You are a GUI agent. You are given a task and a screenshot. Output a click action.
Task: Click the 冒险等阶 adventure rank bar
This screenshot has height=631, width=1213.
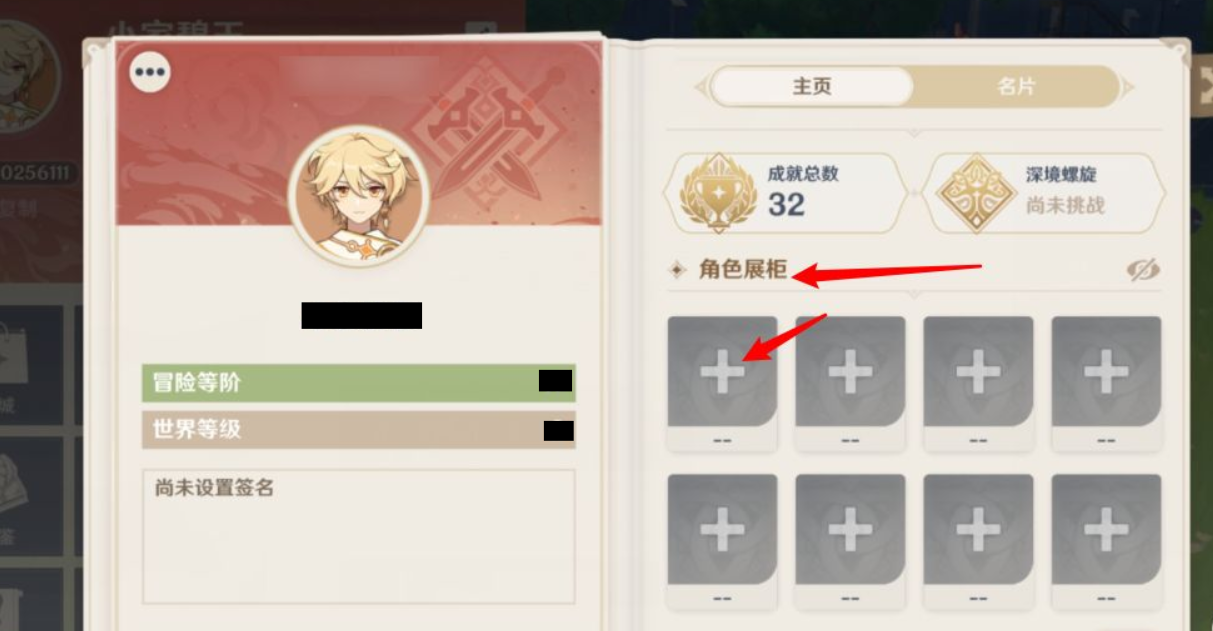click(359, 382)
